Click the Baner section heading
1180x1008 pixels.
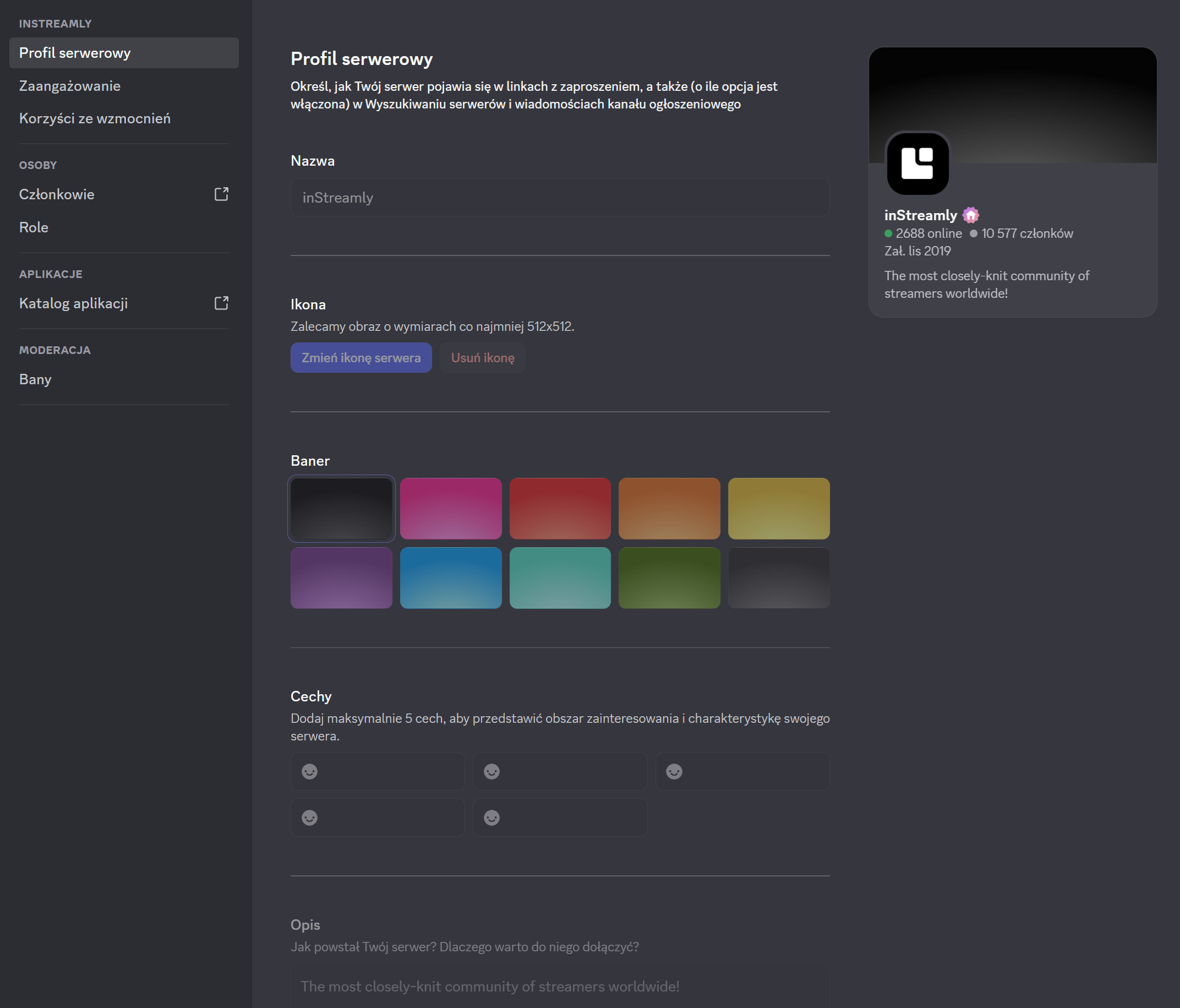tap(310, 461)
